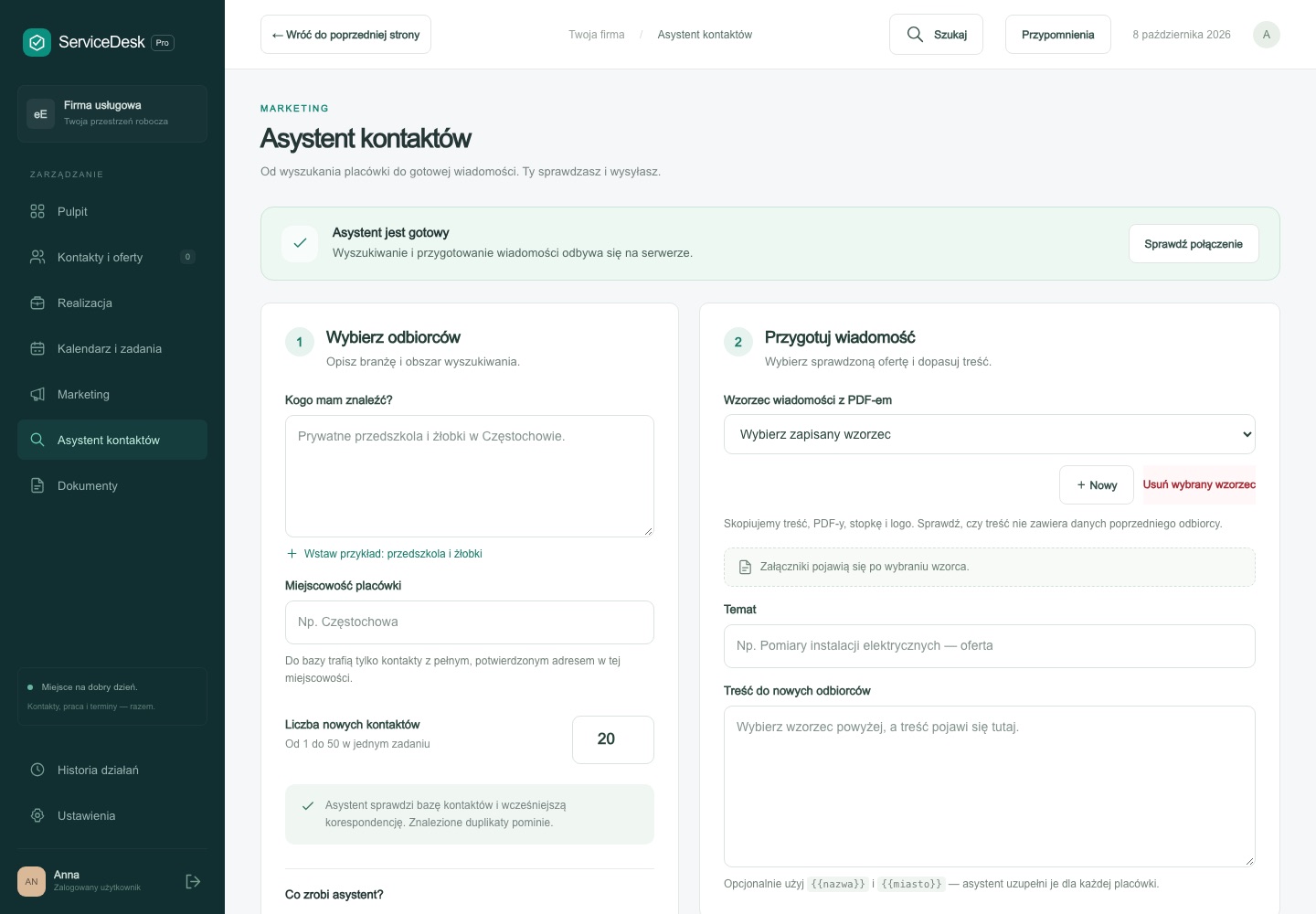Screen dimensions: 1316x914
Task: Click the Temat input field
Action: [x=989, y=646]
